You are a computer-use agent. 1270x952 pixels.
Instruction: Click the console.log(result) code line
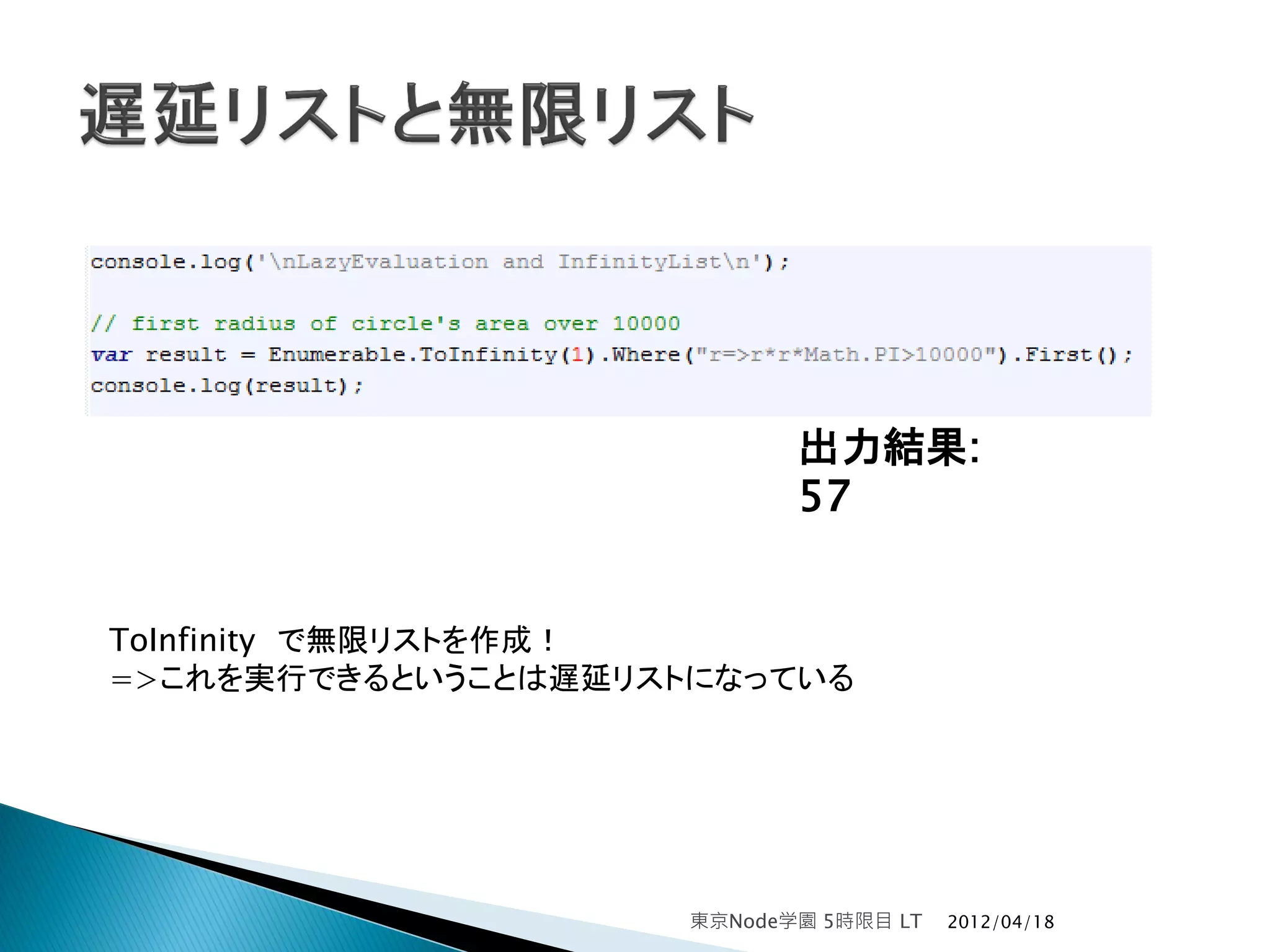[x=227, y=386]
